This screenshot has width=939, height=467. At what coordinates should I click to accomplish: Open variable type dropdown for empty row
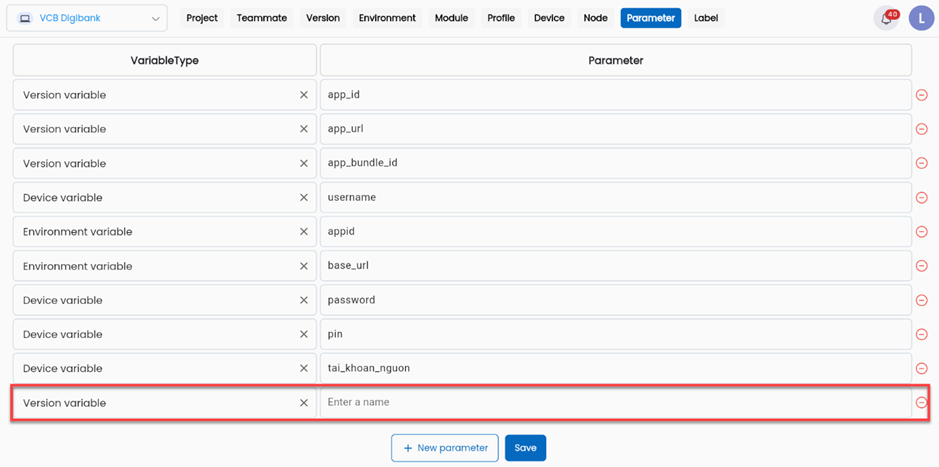[x=150, y=403]
